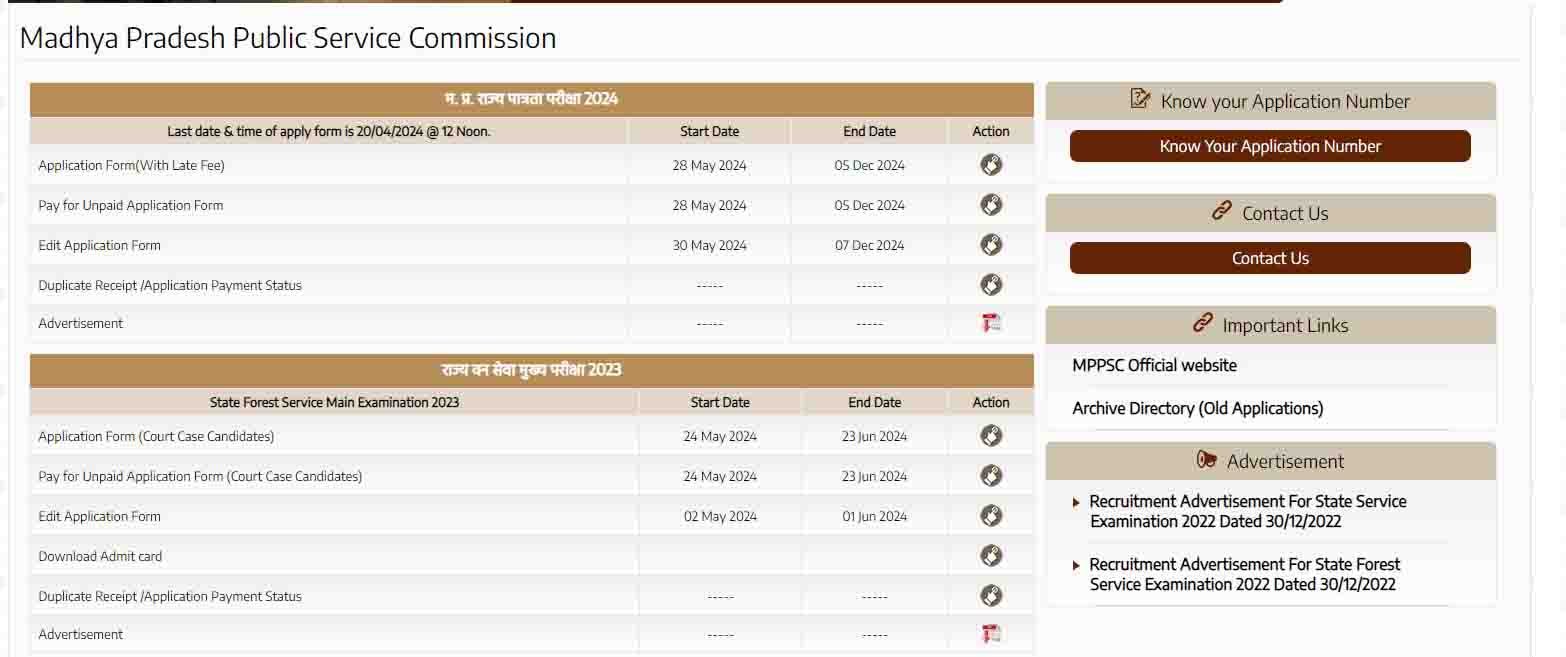The height and width of the screenshot is (657, 1566).
Task: Click the link icon beside Contact Us heading
Action: point(1221,211)
